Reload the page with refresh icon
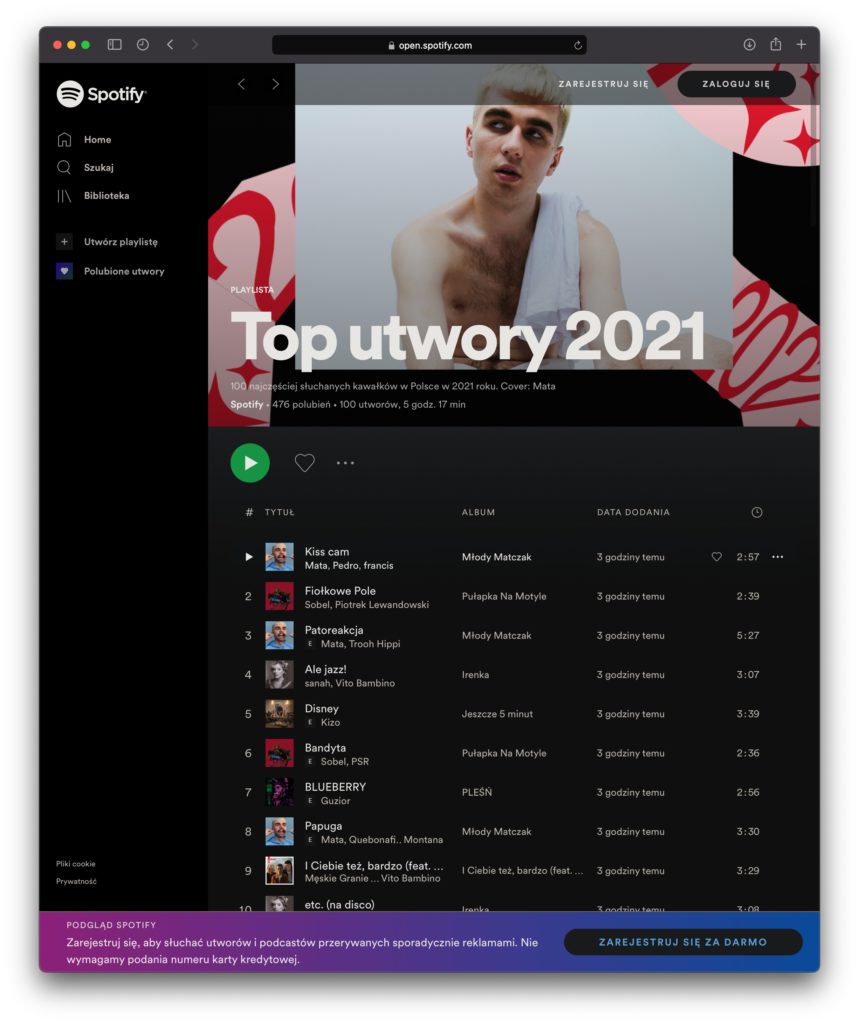The height and width of the screenshot is (1024, 859). (x=577, y=45)
